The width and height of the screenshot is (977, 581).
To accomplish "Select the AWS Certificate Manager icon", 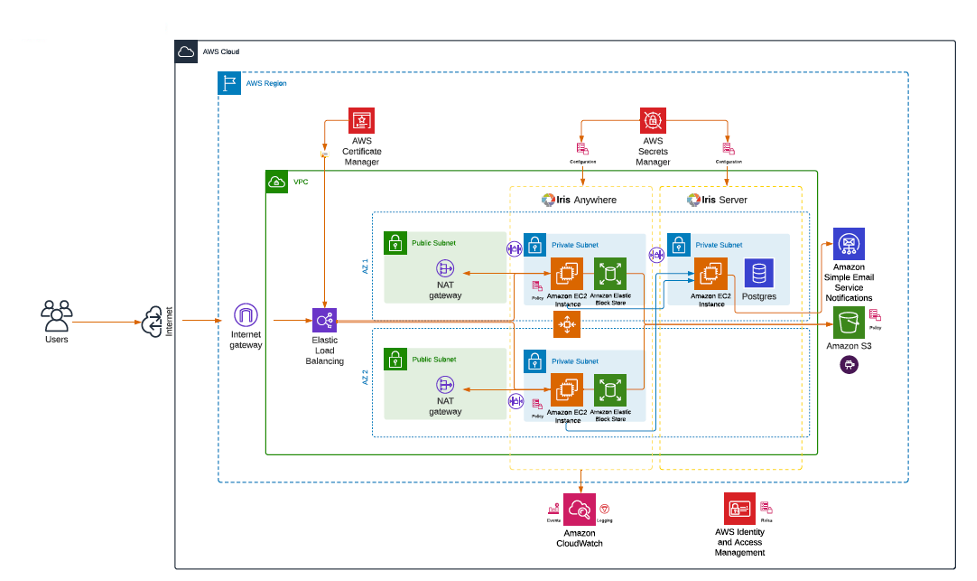I will click(360, 120).
